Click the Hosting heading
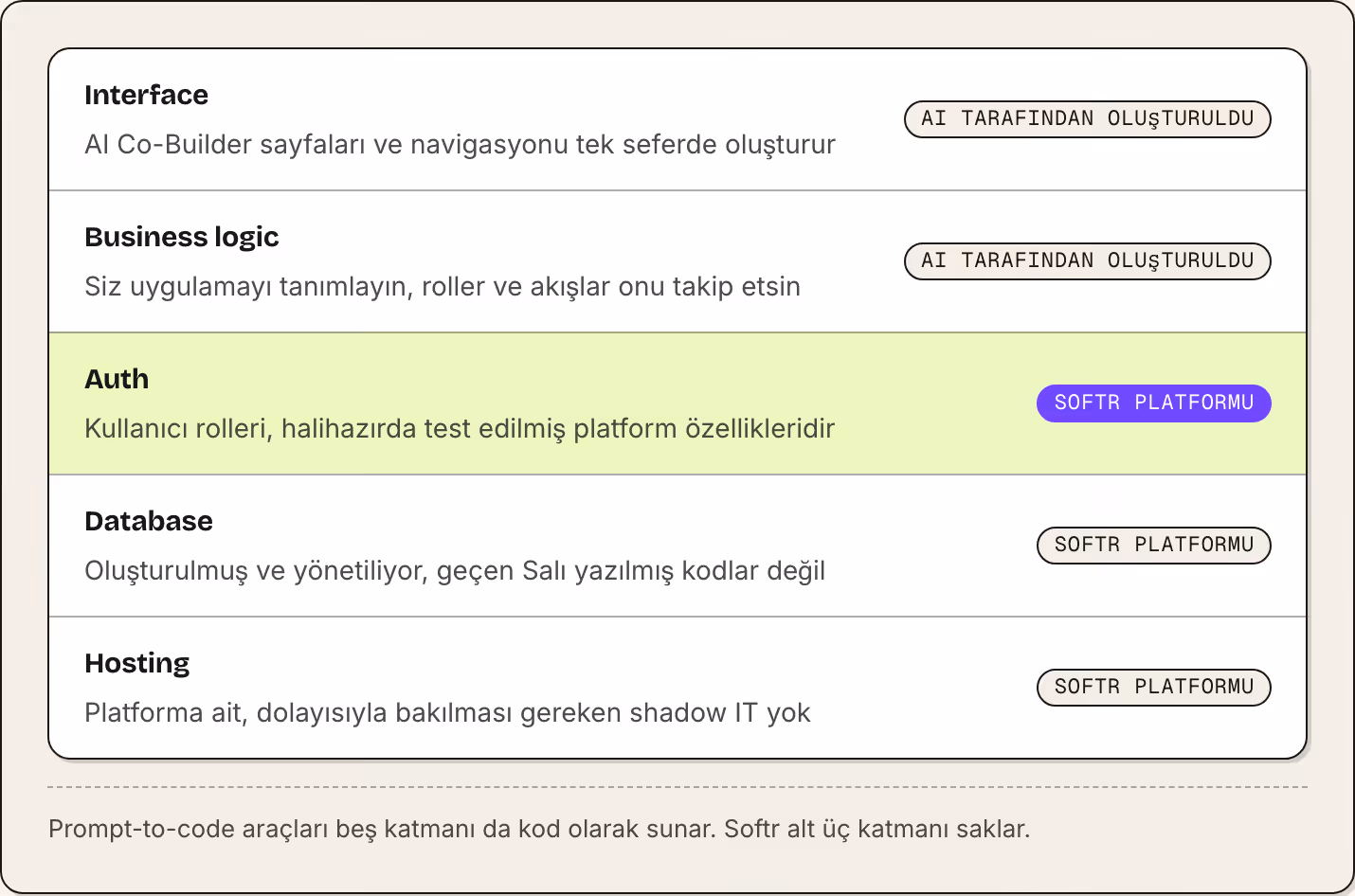Image resolution: width=1355 pixels, height=896 pixels. point(137,663)
